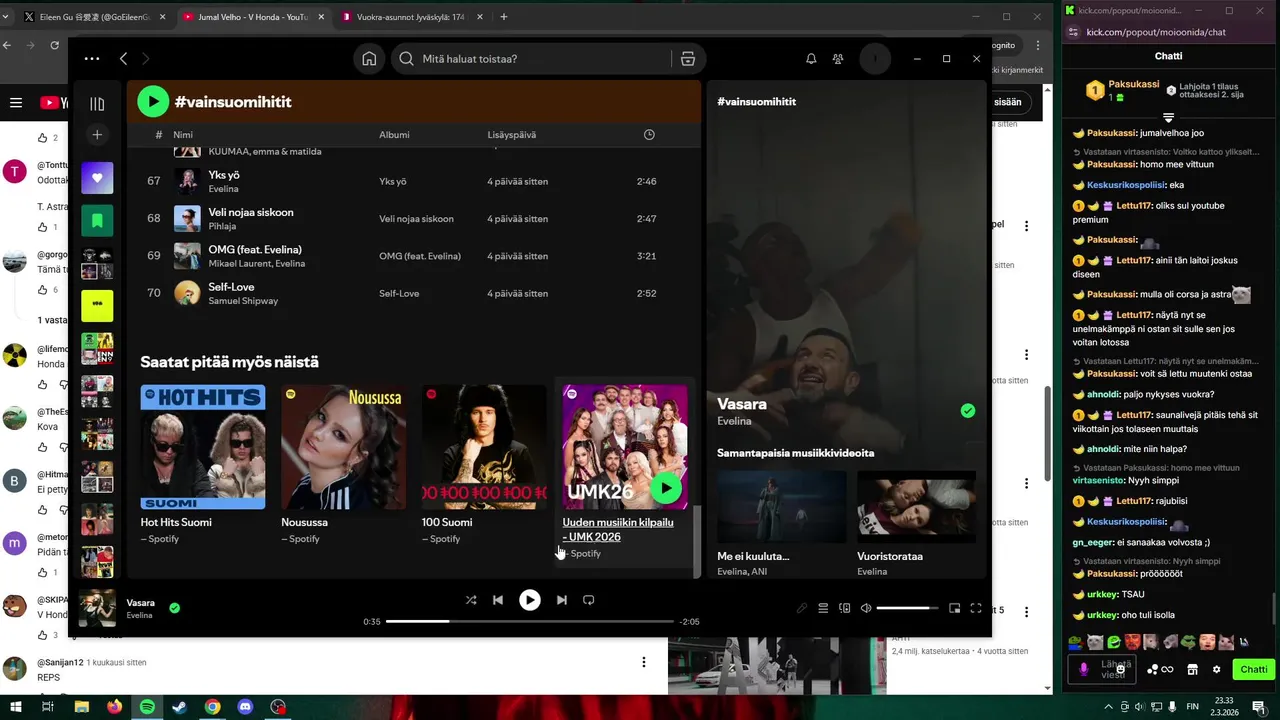Show hidden system tray icons
The width and height of the screenshot is (1280, 720).
pos(1109,707)
